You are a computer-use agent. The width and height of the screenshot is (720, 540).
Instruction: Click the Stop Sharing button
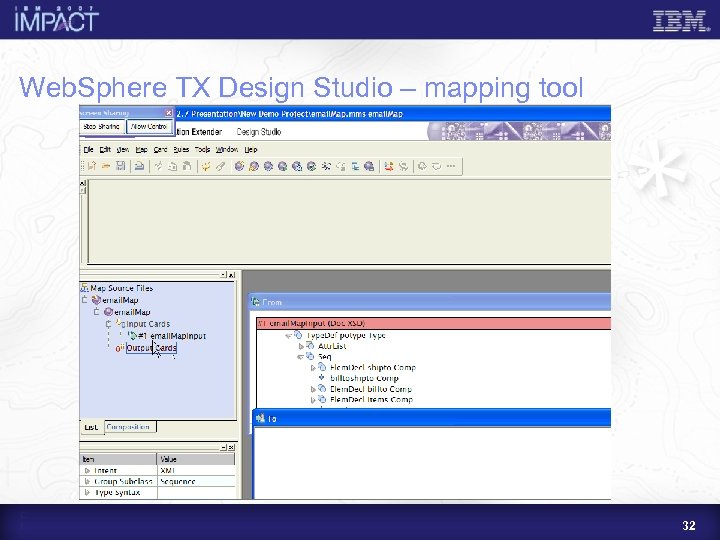pyautogui.click(x=101, y=126)
